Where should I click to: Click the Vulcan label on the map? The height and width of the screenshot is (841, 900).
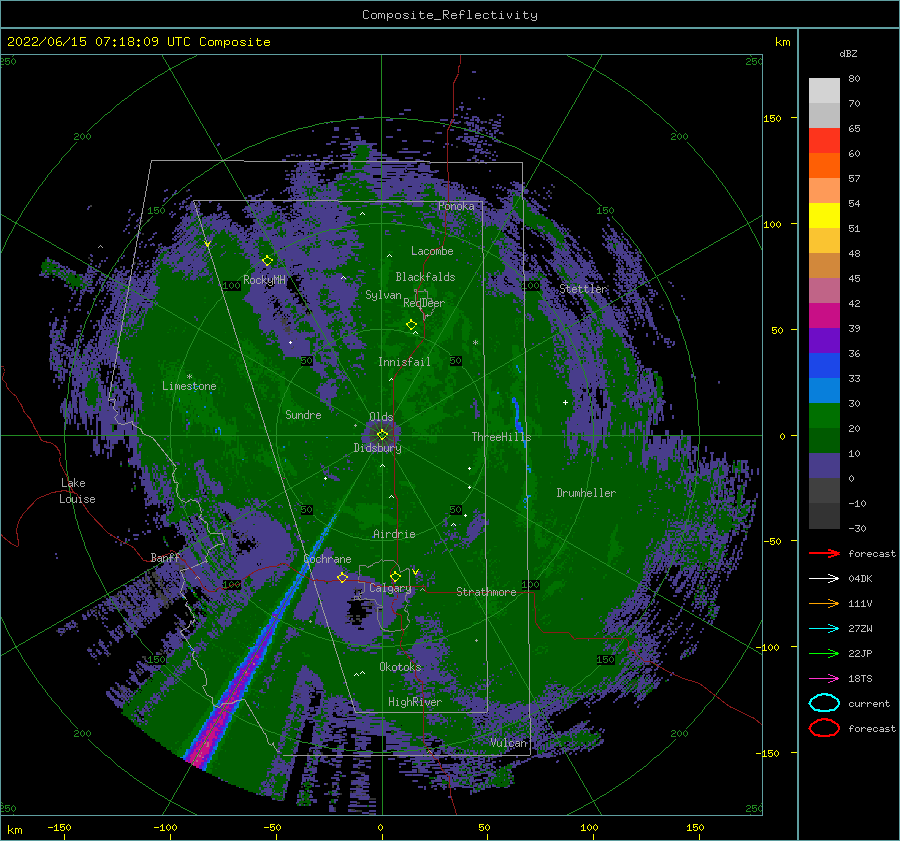coord(509,743)
